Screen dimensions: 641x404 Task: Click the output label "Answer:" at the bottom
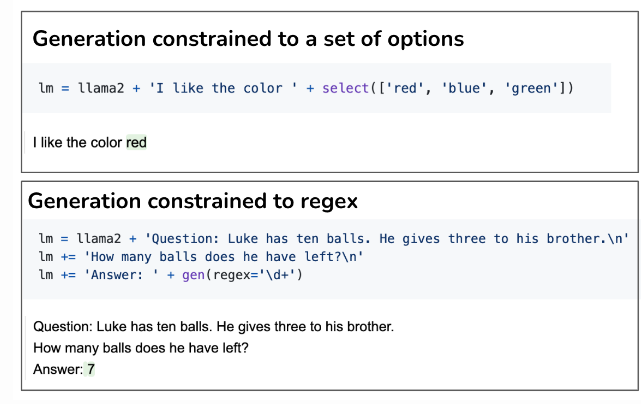pyautogui.click(x=57, y=369)
